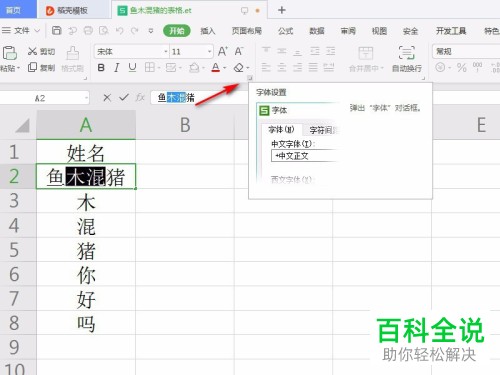Increase font size with A+ icon
This screenshot has height=375, width=500.
223,51
